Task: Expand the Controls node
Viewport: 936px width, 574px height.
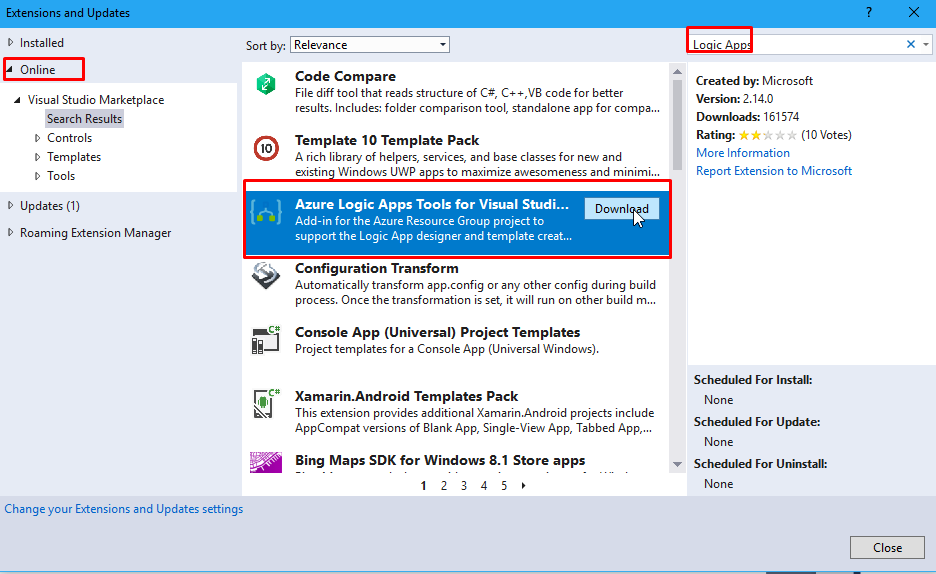Action: click(x=38, y=138)
